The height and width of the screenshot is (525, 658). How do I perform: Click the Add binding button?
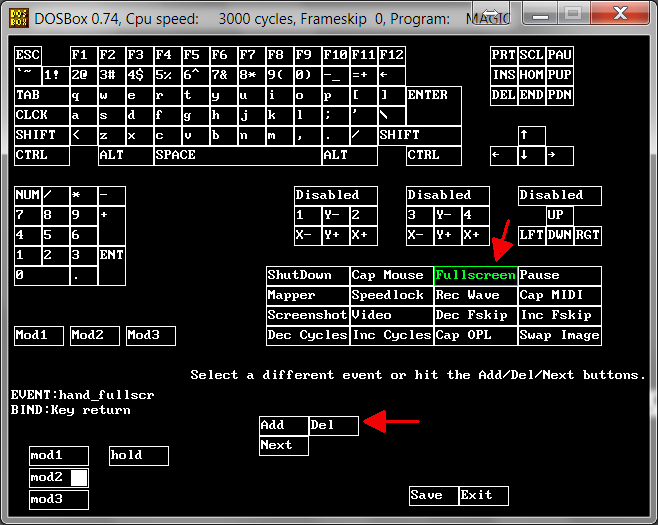coord(284,426)
